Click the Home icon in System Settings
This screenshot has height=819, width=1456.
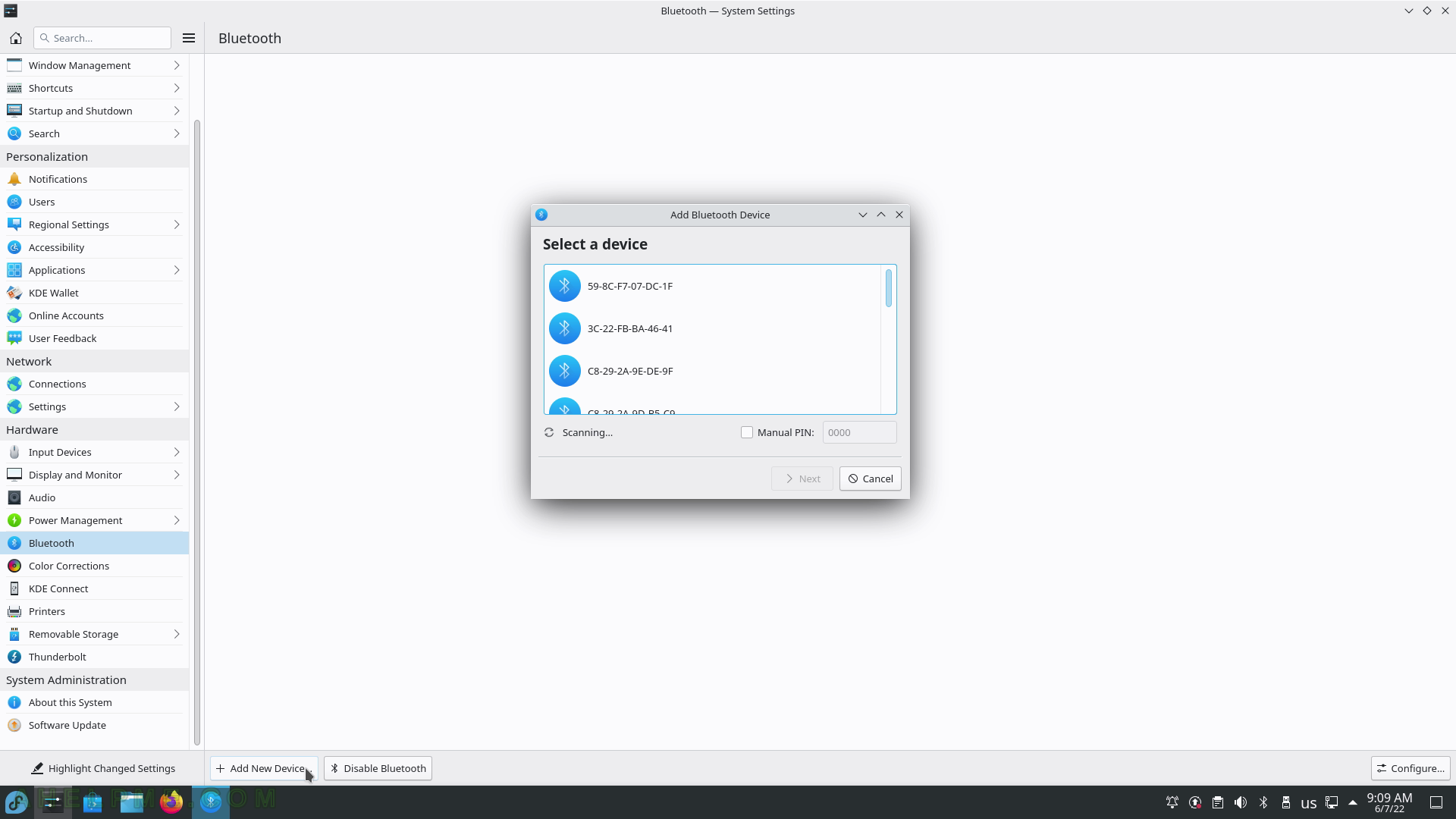(16, 38)
